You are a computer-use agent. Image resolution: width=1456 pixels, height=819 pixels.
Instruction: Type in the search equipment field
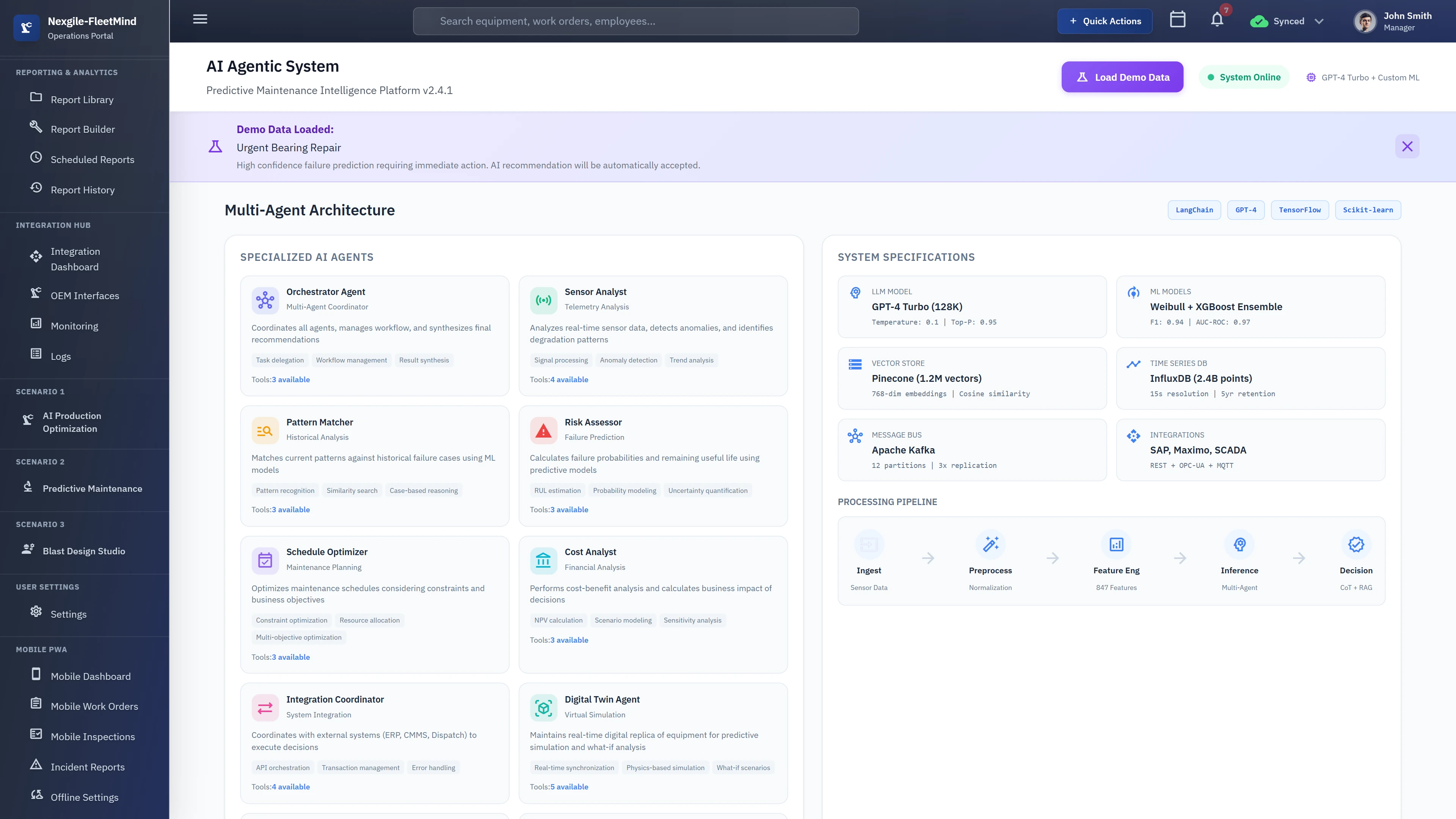(635, 21)
